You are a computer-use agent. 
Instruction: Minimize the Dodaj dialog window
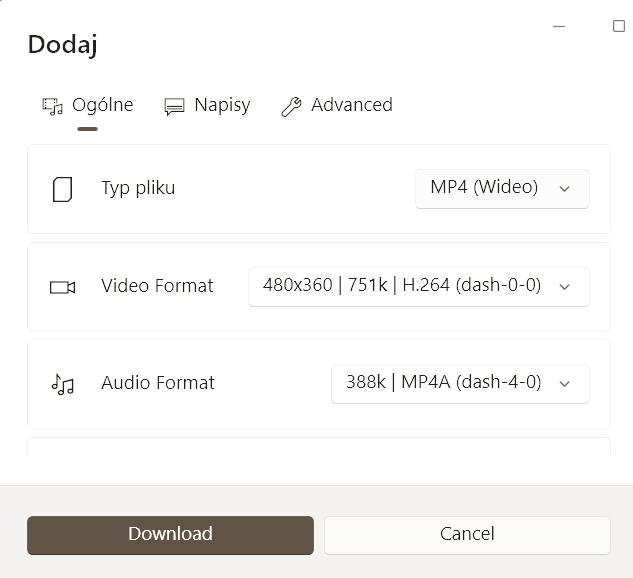(559, 27)
